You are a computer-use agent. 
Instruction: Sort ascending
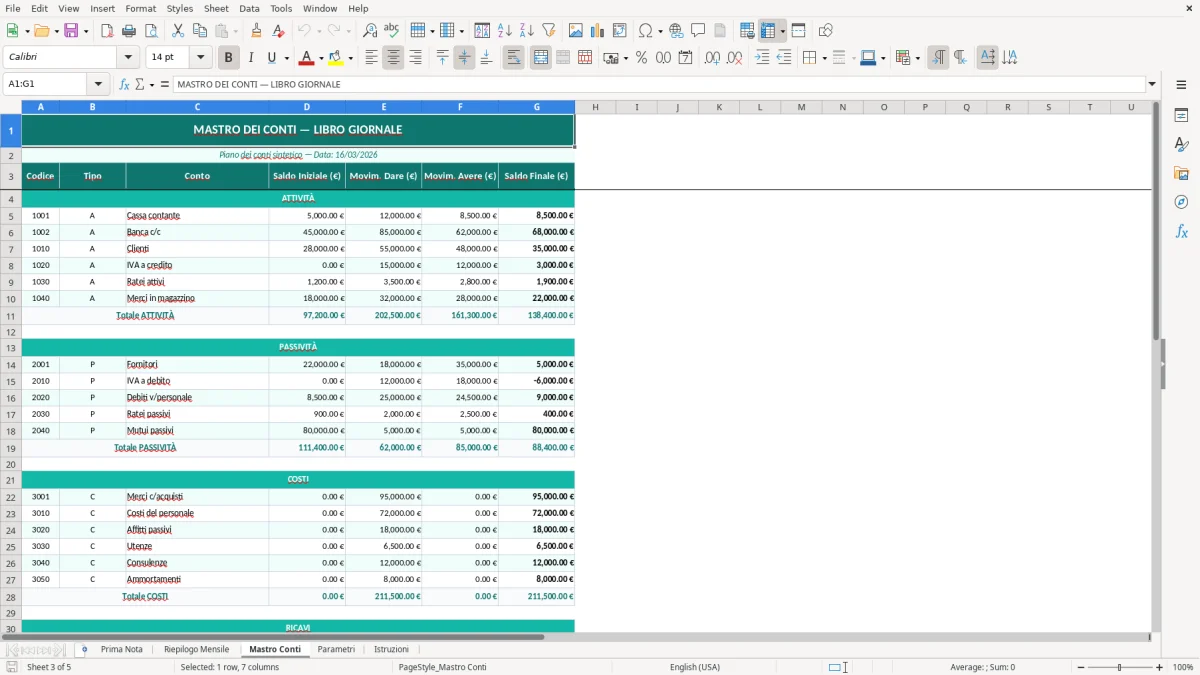tap(505, 31)
